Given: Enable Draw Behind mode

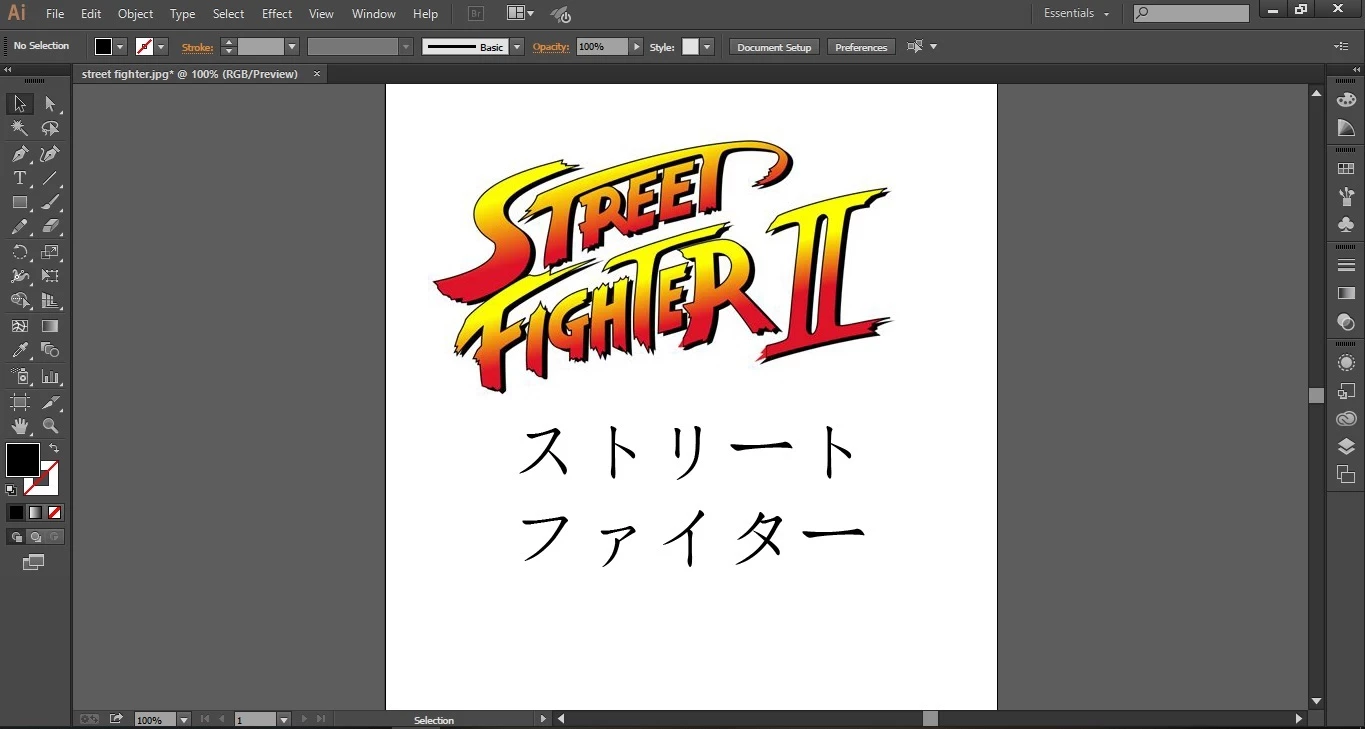Looking at the screenshot, I should tap(35, 537).
